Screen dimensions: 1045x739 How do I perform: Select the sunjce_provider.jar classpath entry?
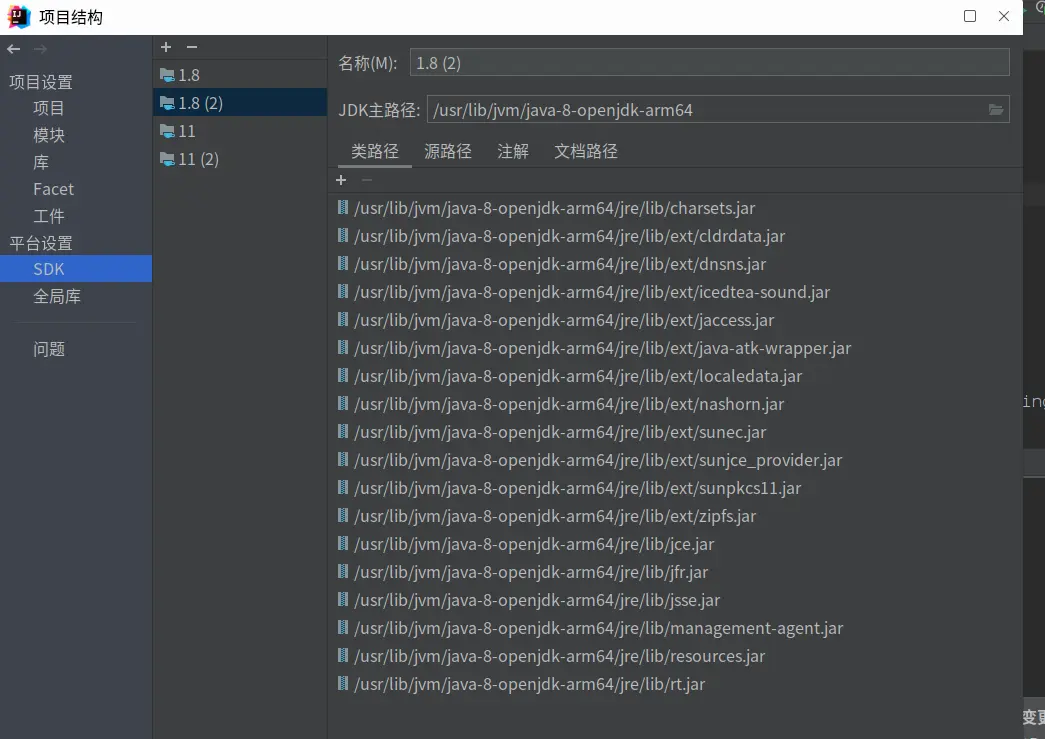tap(676, 460)
